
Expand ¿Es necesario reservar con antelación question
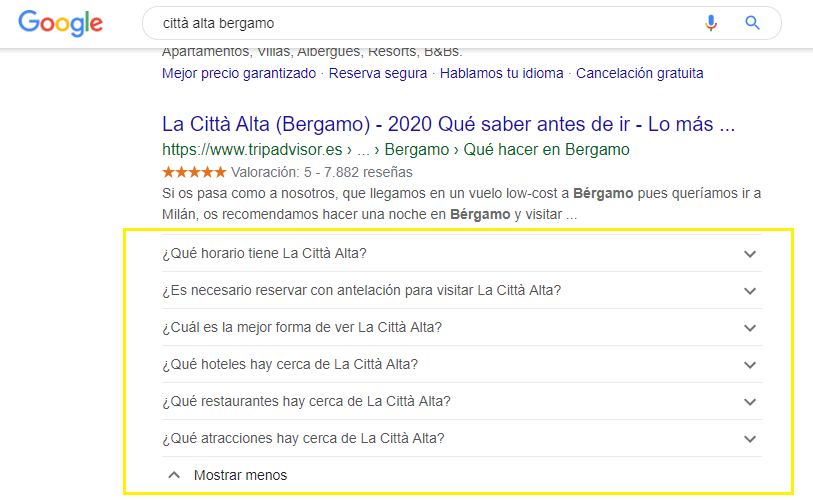[x=461, y=290]
